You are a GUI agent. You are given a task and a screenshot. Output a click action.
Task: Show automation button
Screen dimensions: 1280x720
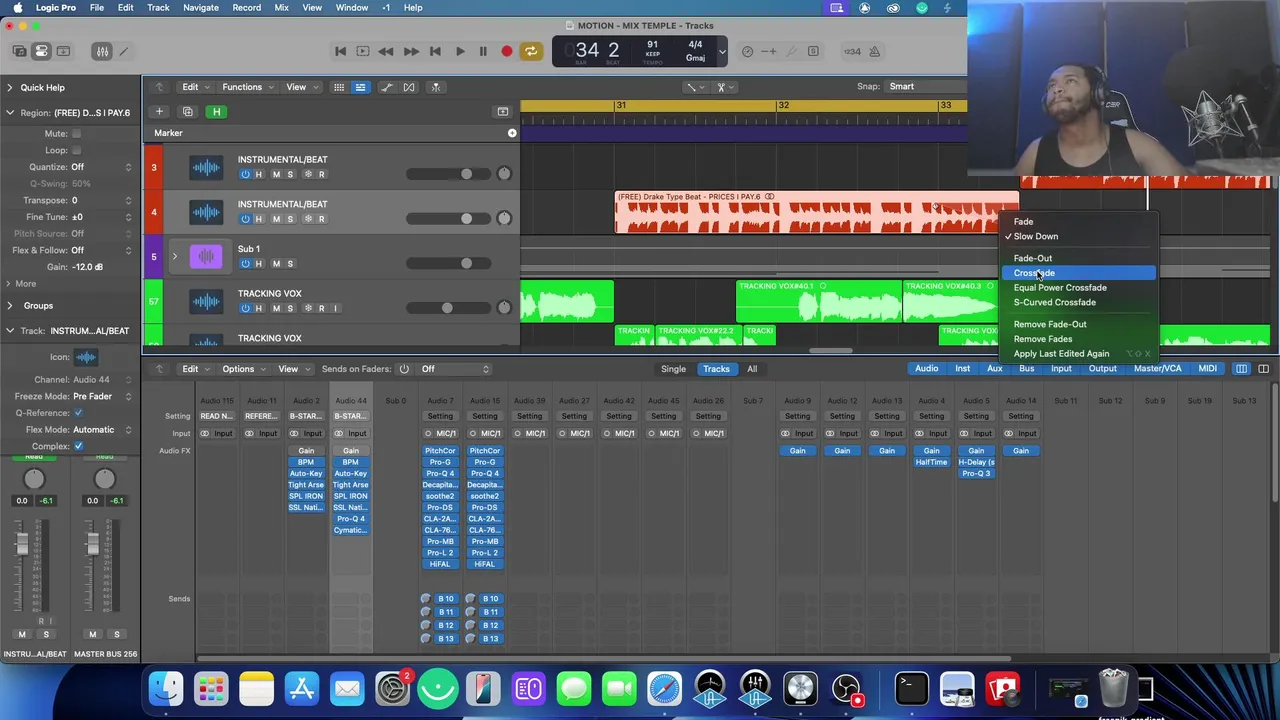[x=387, y=87]
